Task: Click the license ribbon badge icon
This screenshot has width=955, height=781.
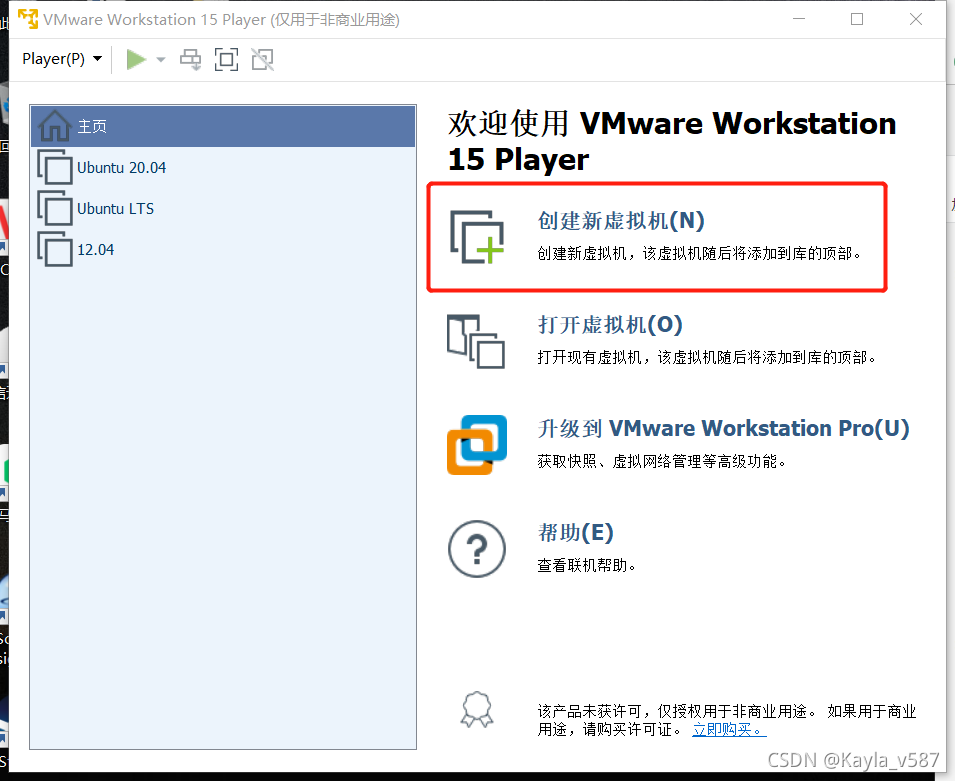Action: click(477, 709)
